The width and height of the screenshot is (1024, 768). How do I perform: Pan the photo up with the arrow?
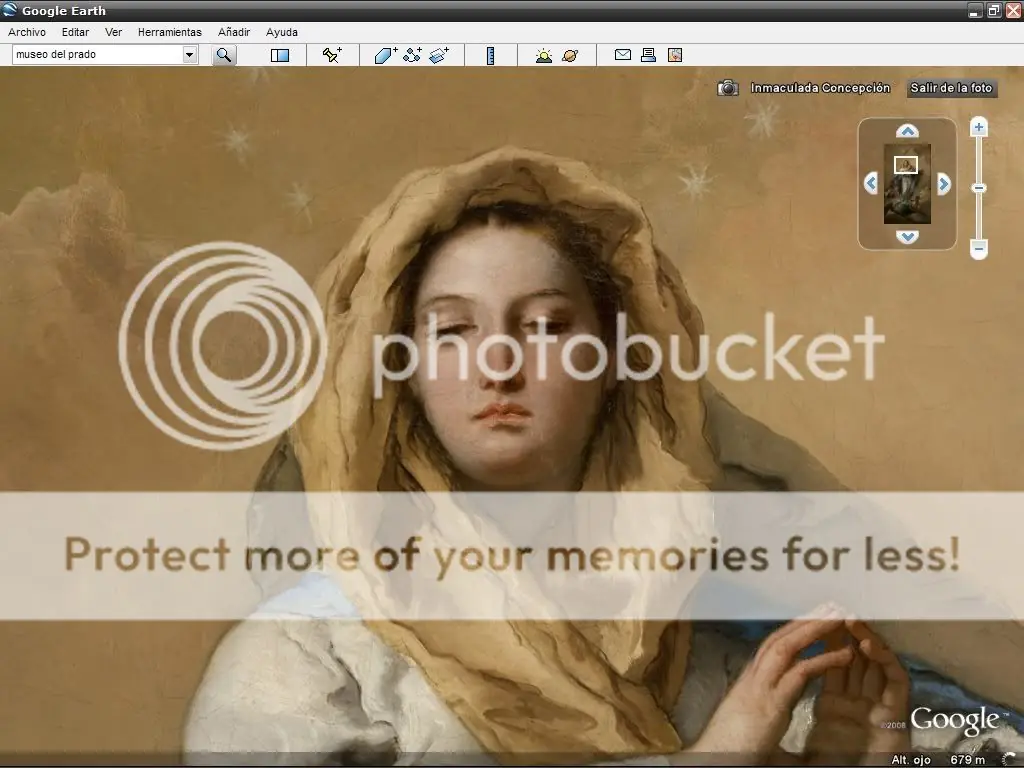907,131
